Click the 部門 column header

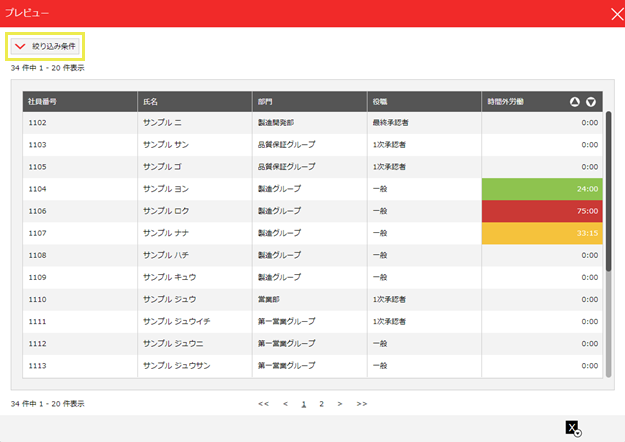pyautogui.click(x=310, y=102)
